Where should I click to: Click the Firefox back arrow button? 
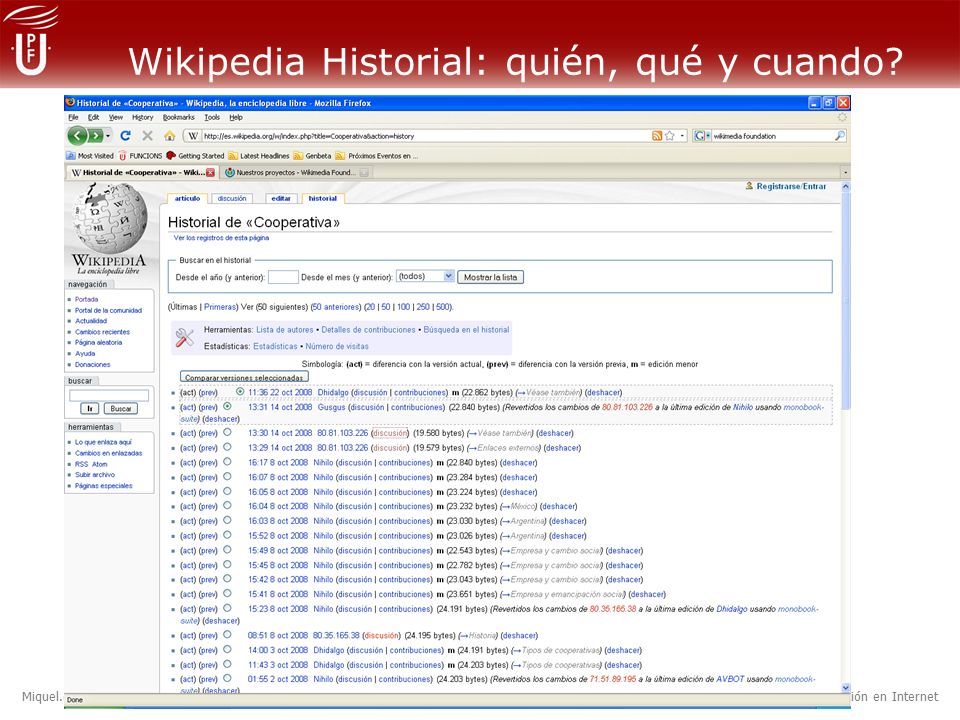tap(77, 135)
